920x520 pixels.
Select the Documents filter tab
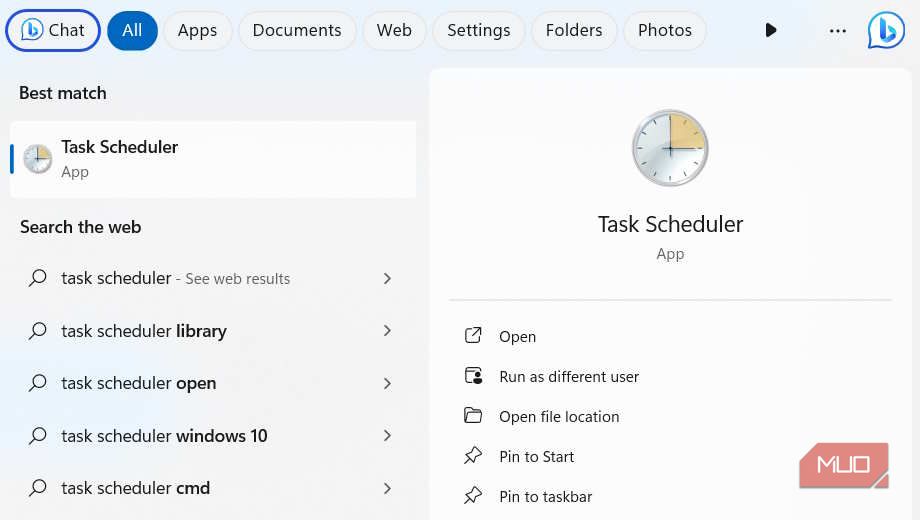297,30
